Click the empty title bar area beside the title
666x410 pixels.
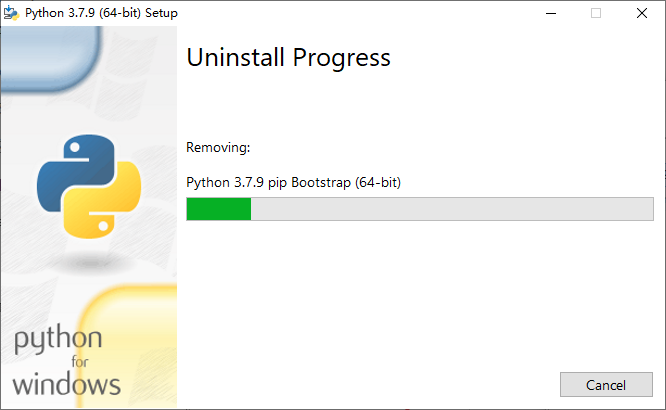350,13
